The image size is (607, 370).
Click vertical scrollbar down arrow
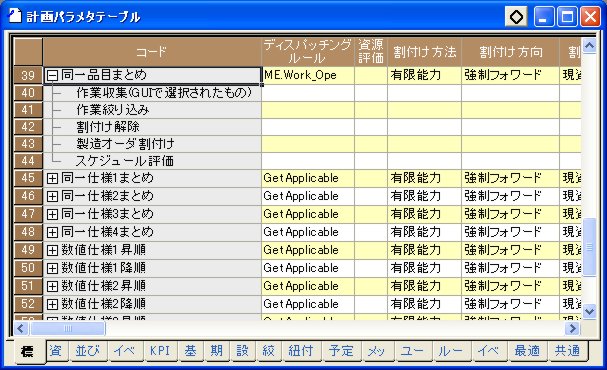589,311
